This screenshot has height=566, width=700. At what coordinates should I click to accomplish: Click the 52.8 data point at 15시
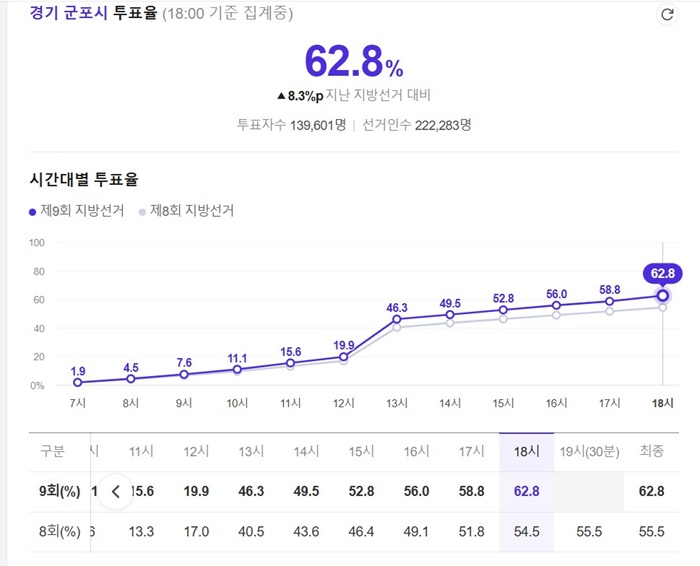(503, 310)
